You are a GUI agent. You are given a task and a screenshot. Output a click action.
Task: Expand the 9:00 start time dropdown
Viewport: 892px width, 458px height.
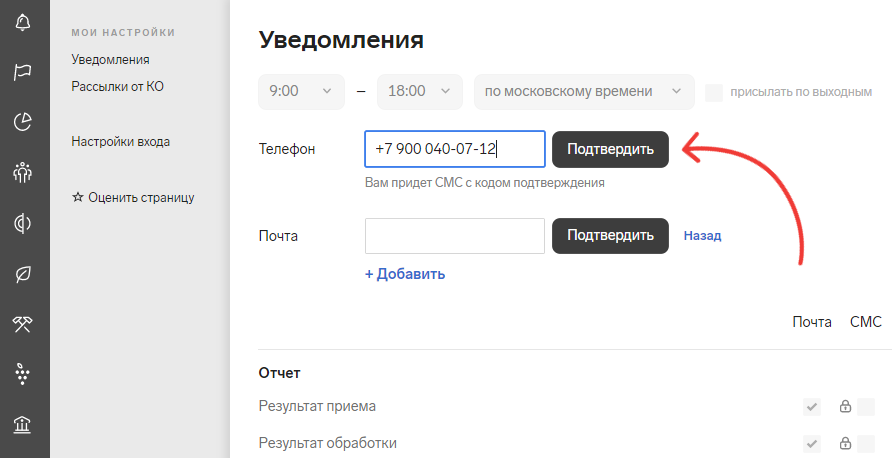pos(302,92)
